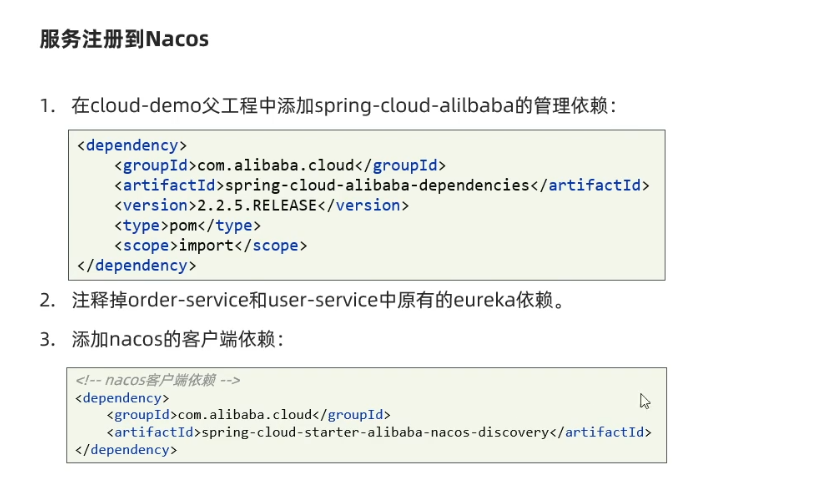Image resolution: width=831 pixels, height=493 pixels.
Task: Click the closing dependency tag in first code block
Action: click(136, 265)
